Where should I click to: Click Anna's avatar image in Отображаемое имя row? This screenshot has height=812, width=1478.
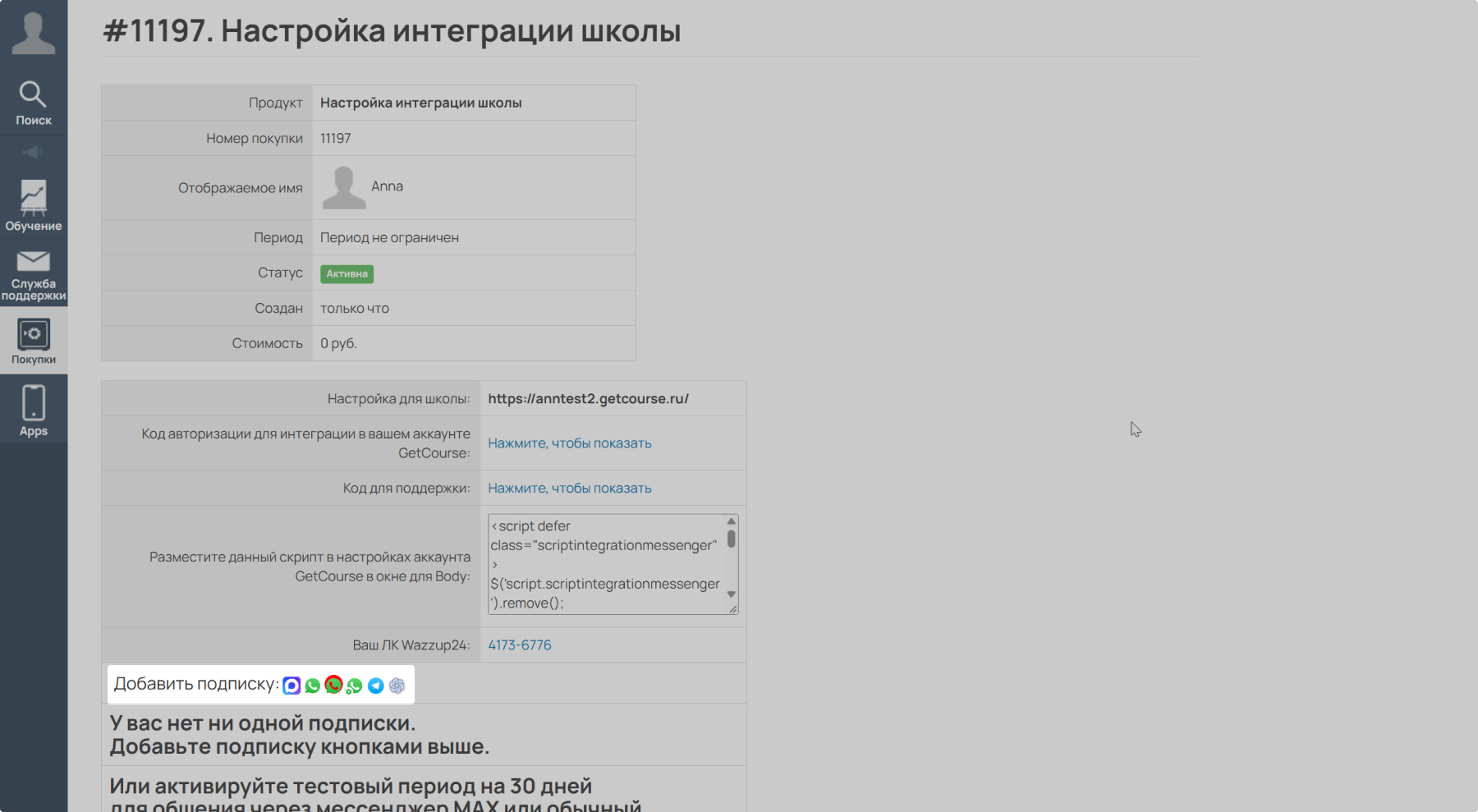click(343, 188)
